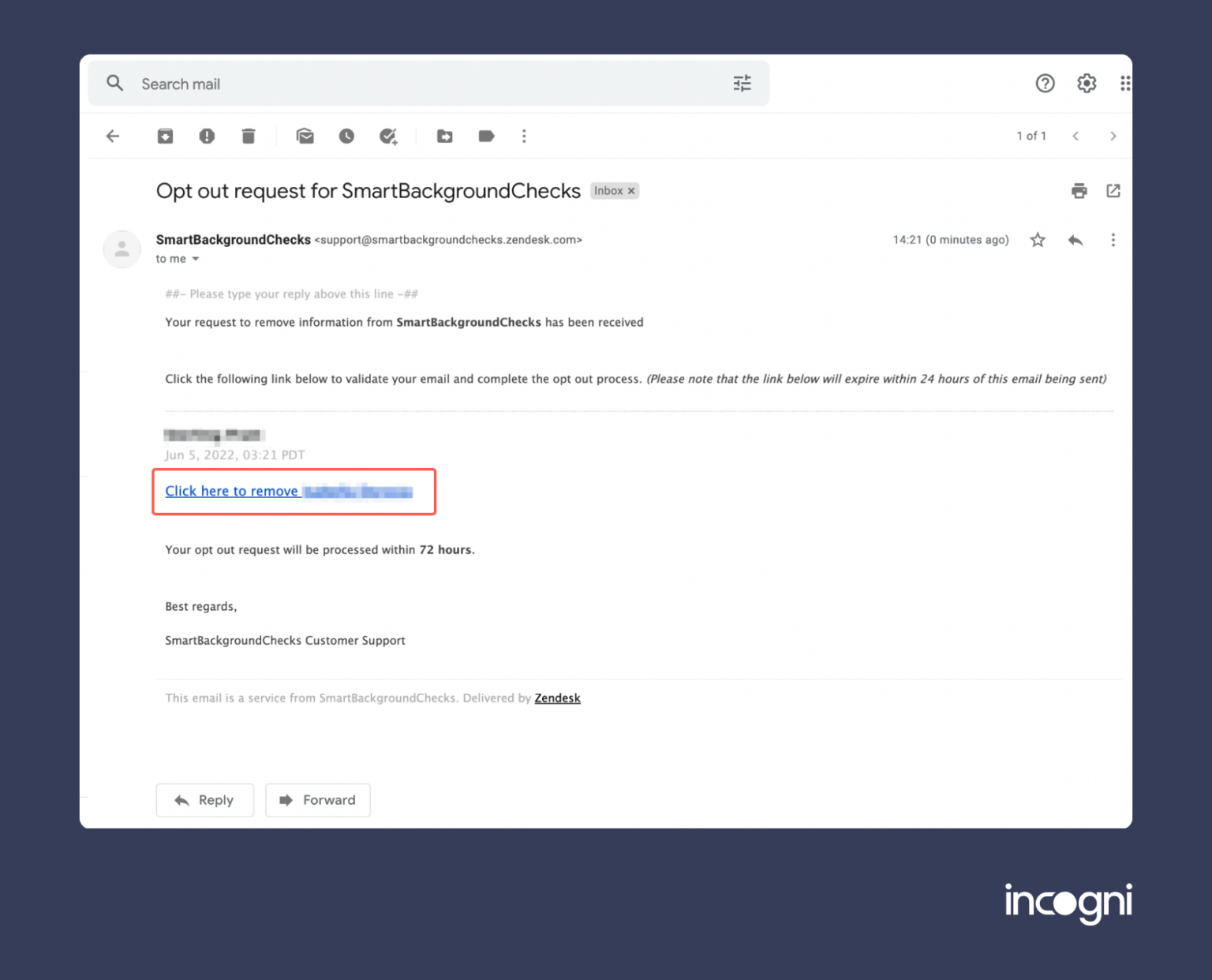Archive this email
This screenshot has height=980, width=1212.
click(x=165, y=136)
